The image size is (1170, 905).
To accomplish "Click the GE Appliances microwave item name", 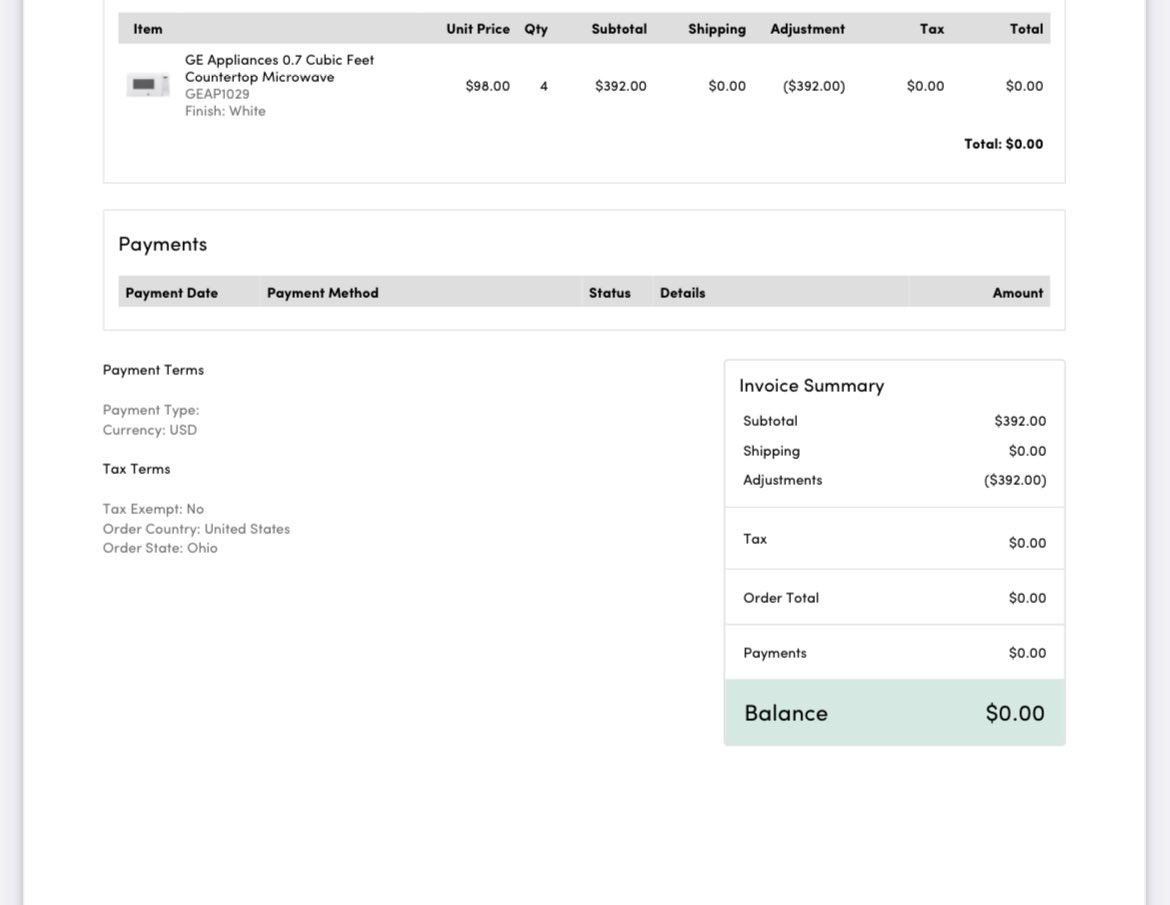I will point(279,68).
